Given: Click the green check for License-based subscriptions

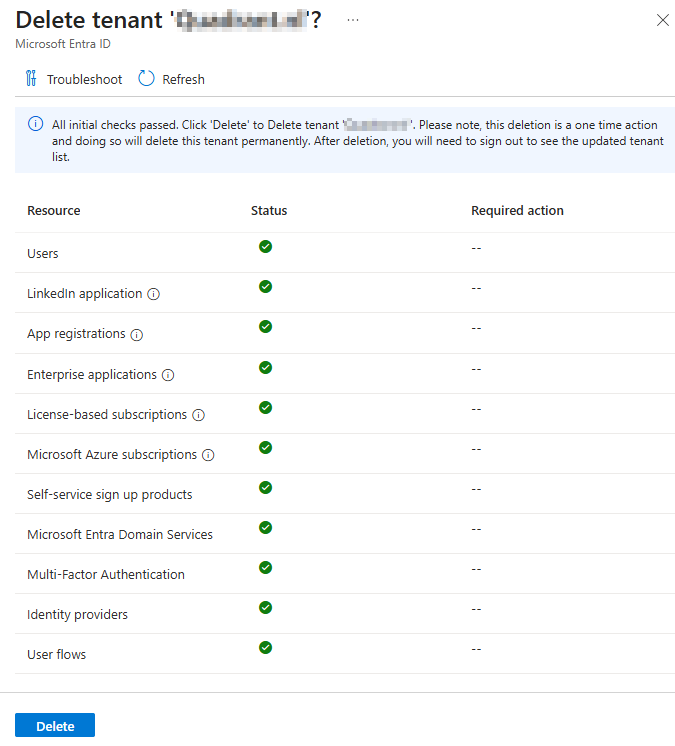Looking at the screenshot, I should (x=265, y=407).
